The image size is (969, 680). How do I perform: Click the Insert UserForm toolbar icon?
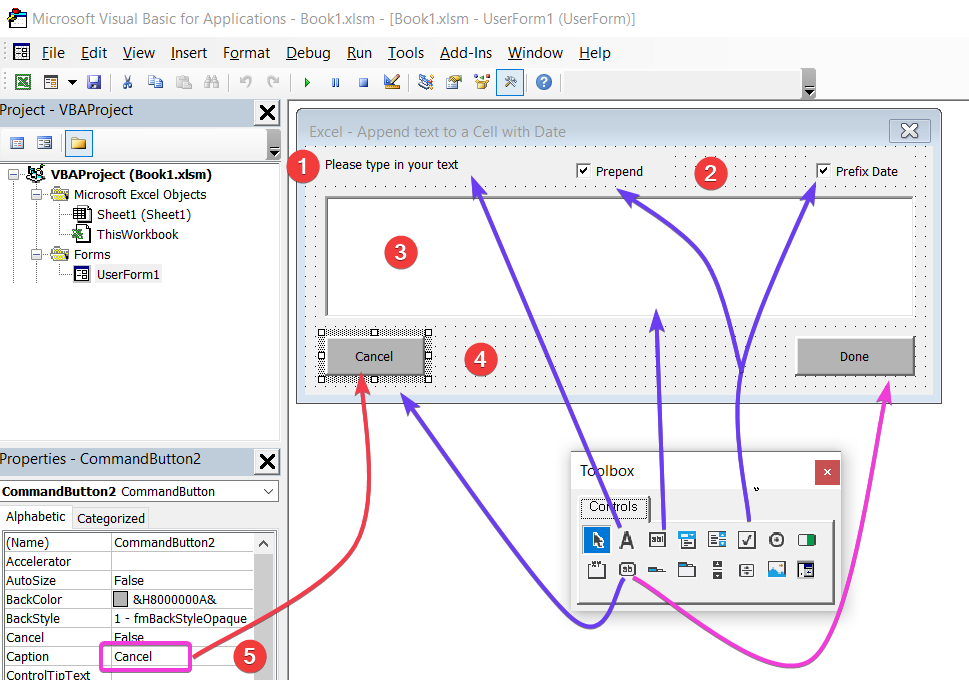pos(51,82)
